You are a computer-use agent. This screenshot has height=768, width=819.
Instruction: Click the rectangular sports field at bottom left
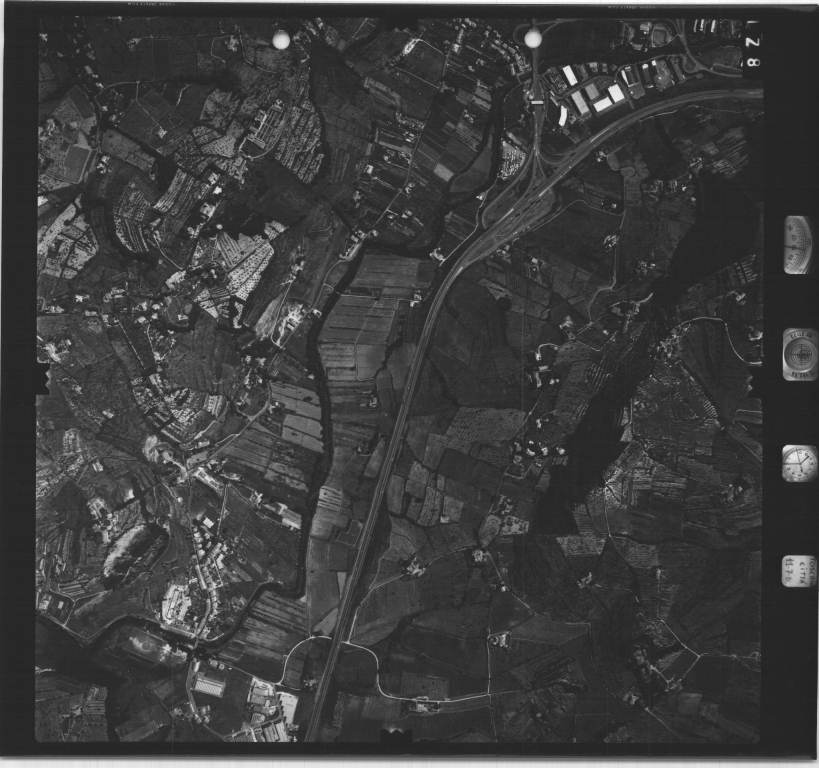click(209, 685)
